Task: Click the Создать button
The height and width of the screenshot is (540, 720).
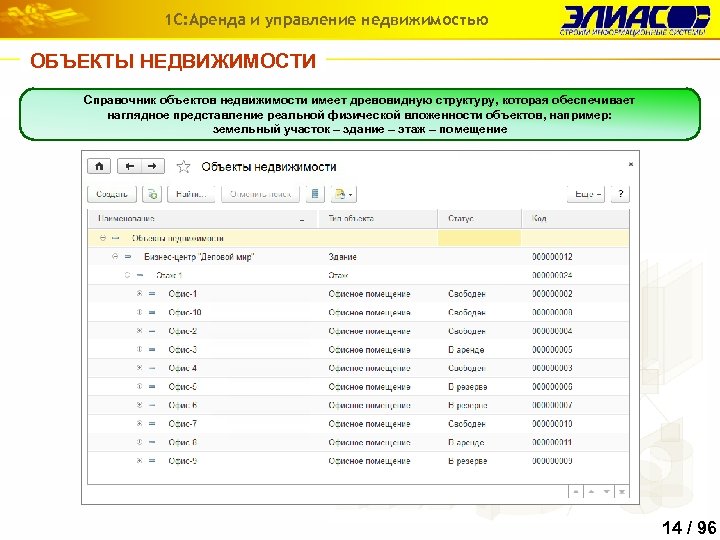Action: tap(112, 194)
